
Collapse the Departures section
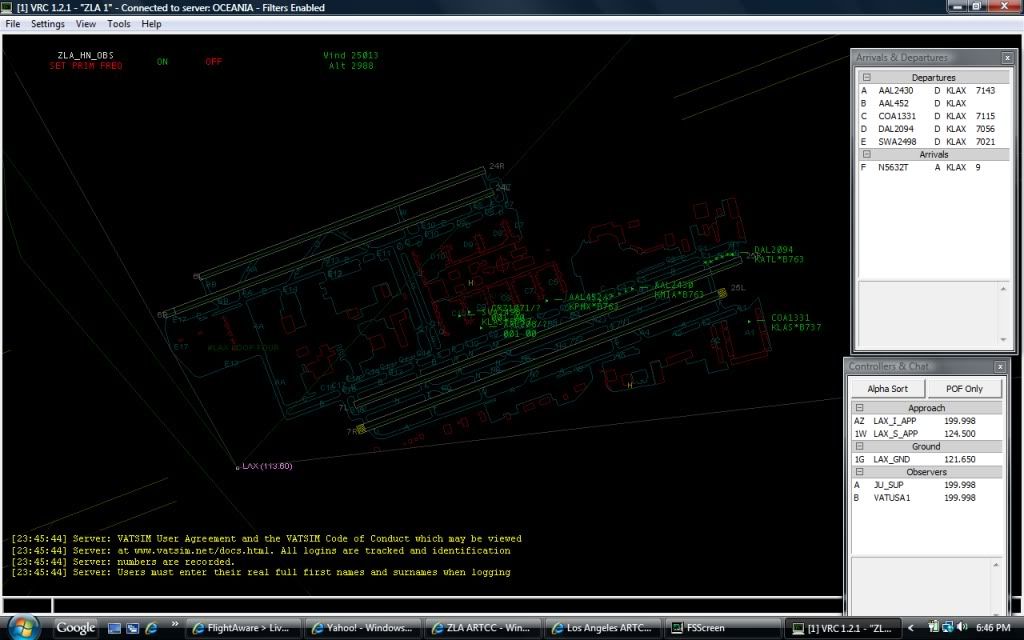pyautogui.click(x=866, y=77)
